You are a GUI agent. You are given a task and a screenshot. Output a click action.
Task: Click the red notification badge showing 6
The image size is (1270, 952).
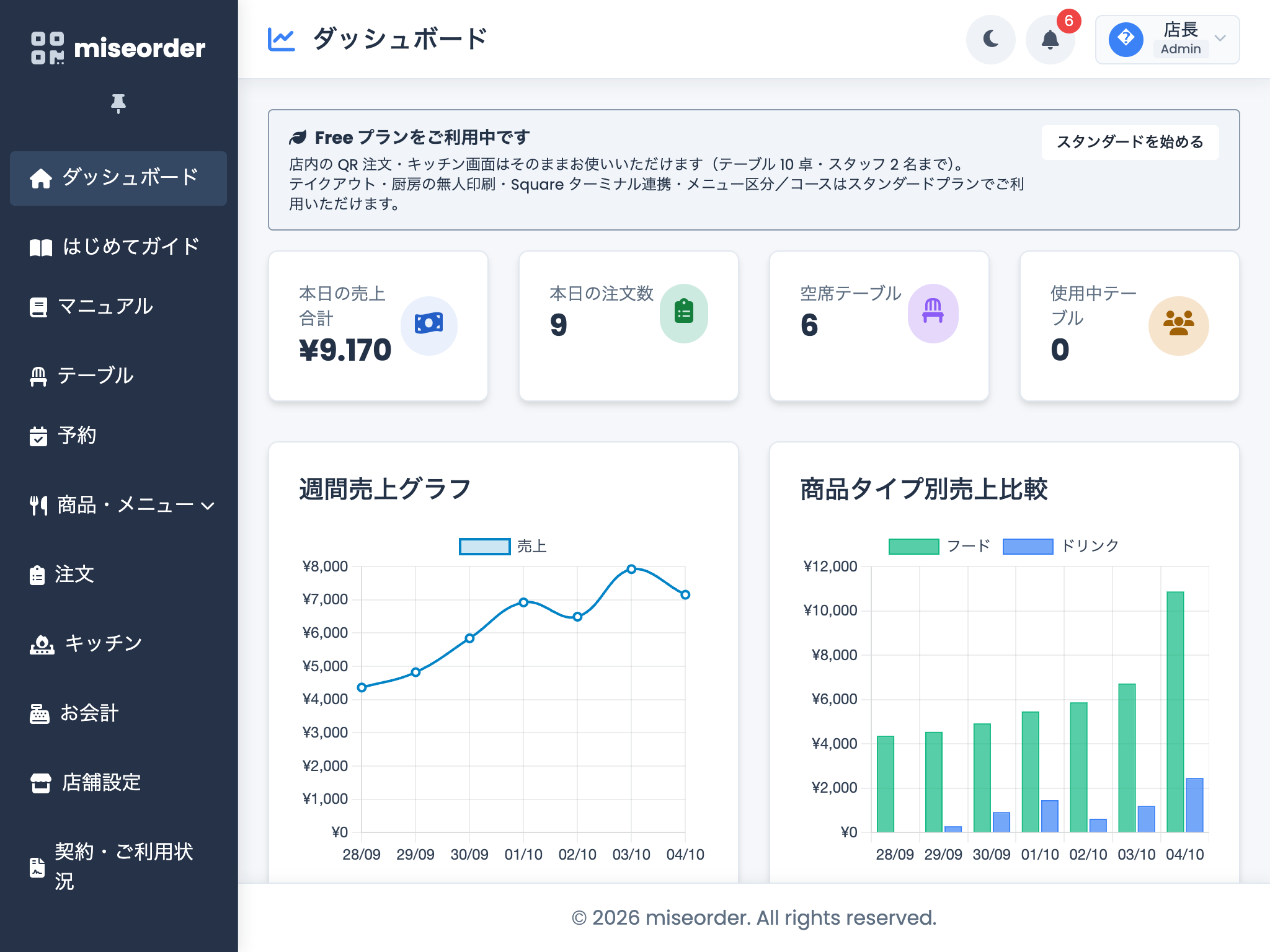click(1069, 21)
